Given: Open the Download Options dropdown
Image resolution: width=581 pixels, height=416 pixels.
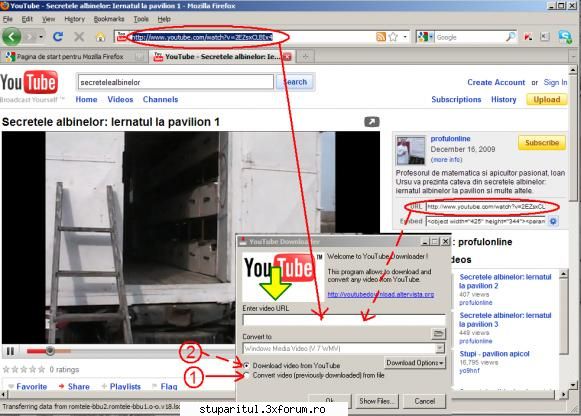Looking at the screenshot, I should pos(415,363).
